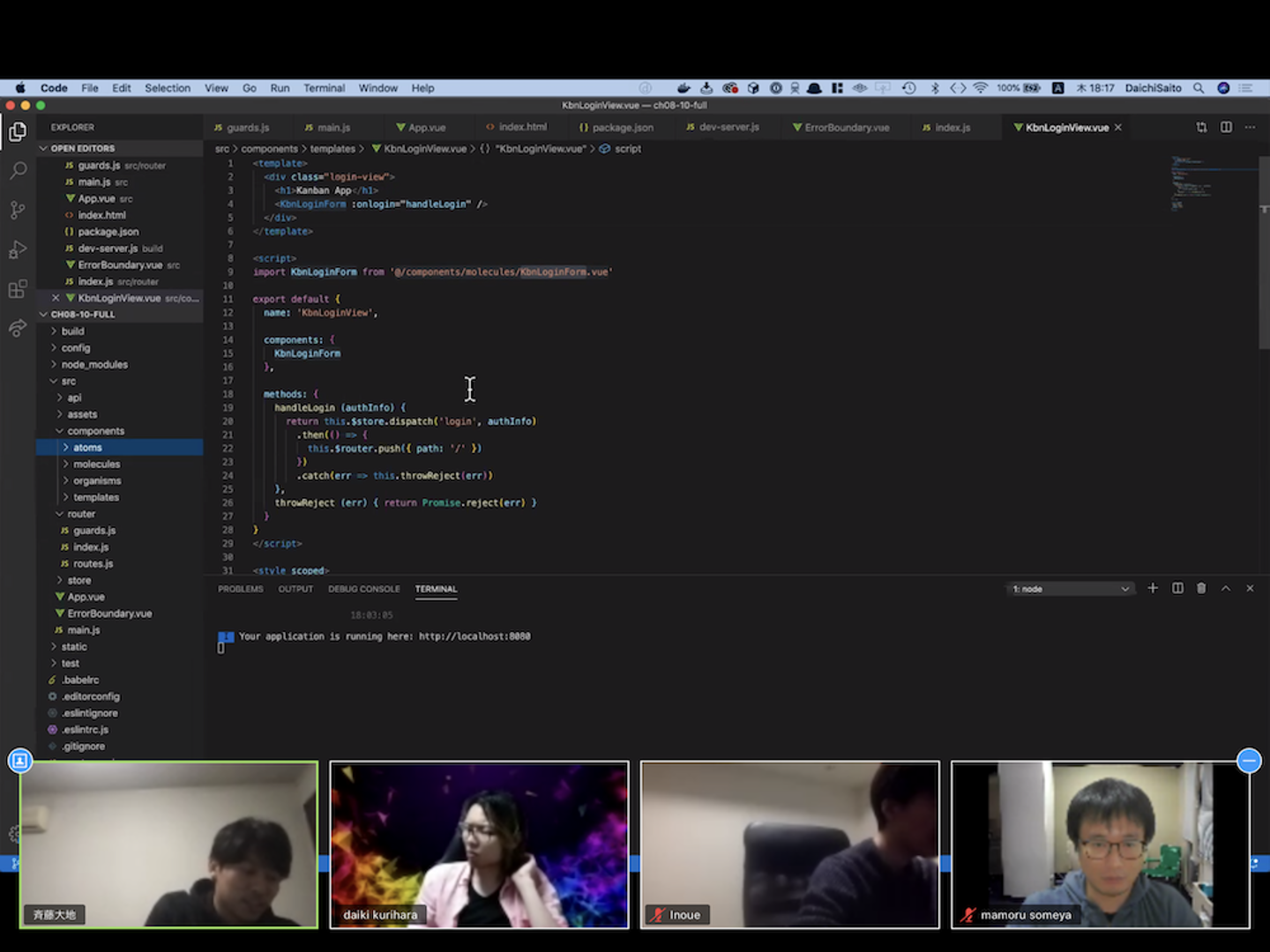The width and height of the screenshot is (1270, 952).
Task: Select Inoue's video thumbnail
Action: (x=789, y=844)
